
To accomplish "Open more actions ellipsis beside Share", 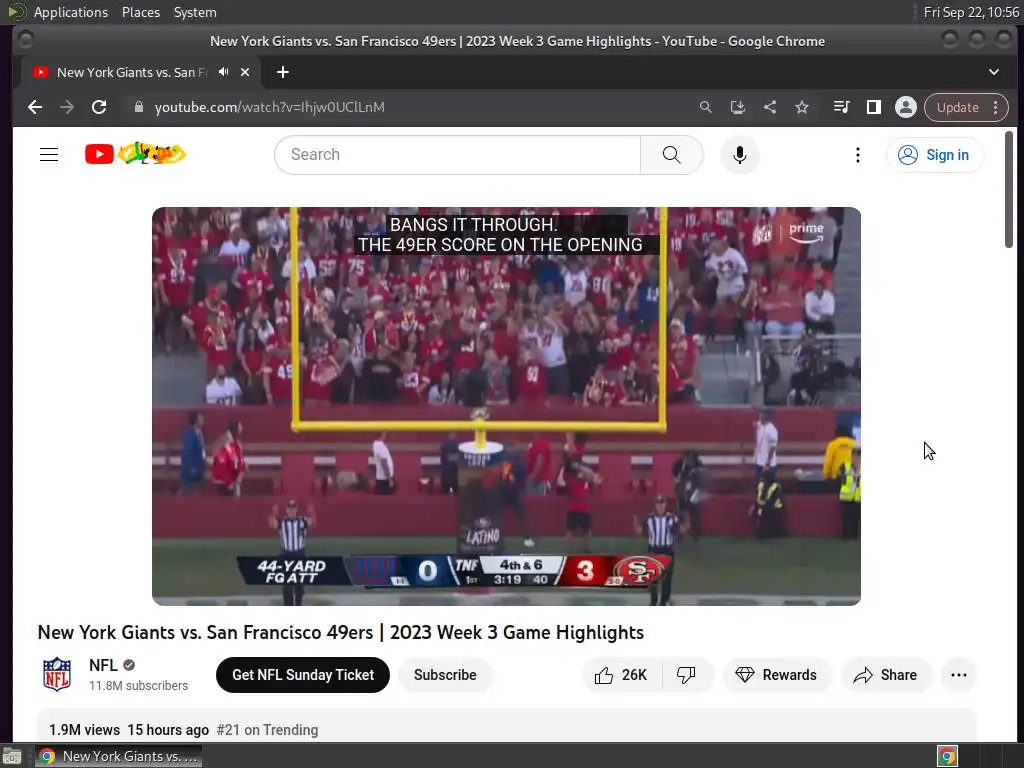I will (x=959, y=675).
